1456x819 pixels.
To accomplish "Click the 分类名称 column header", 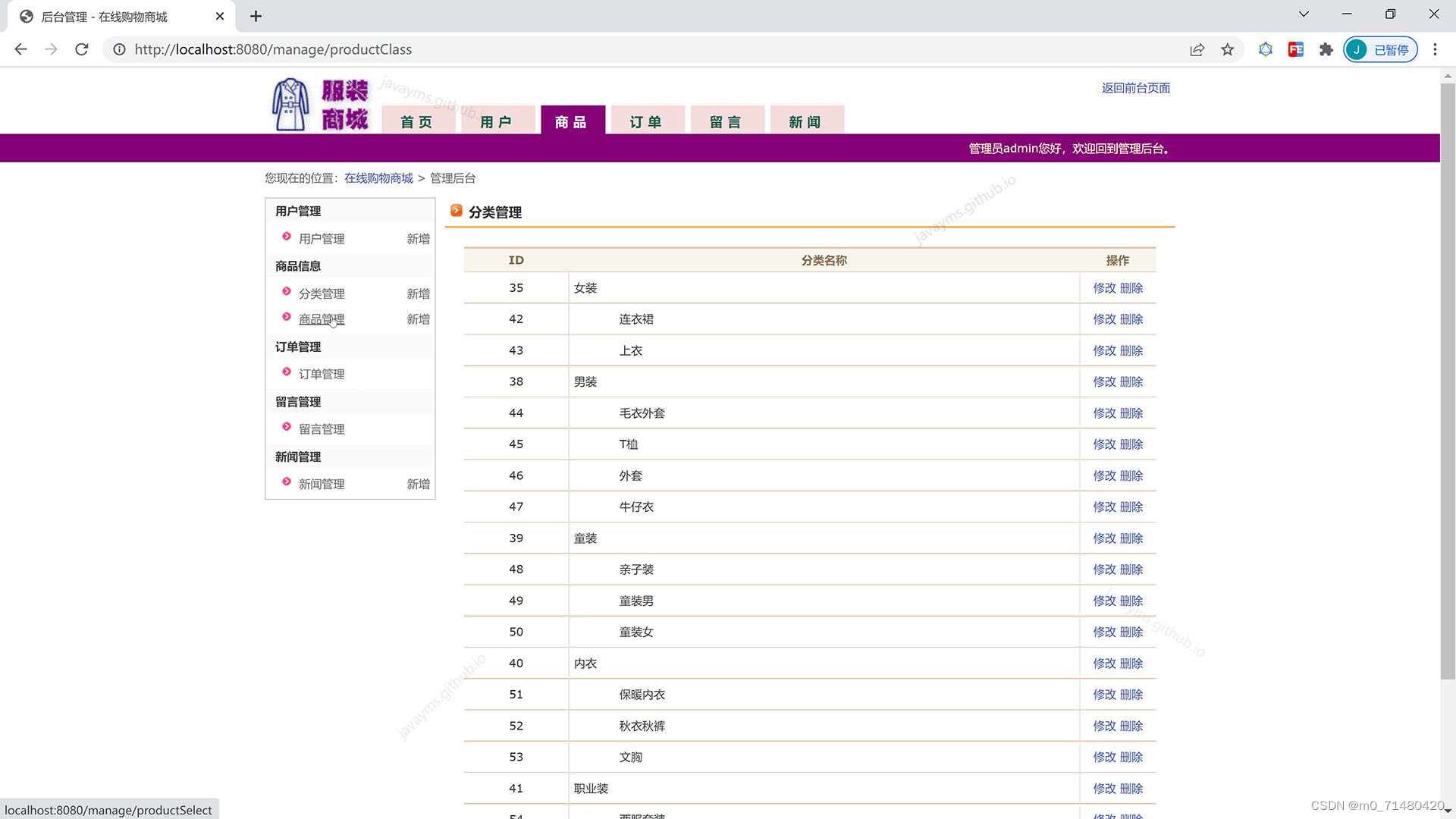I will point(824,260).
